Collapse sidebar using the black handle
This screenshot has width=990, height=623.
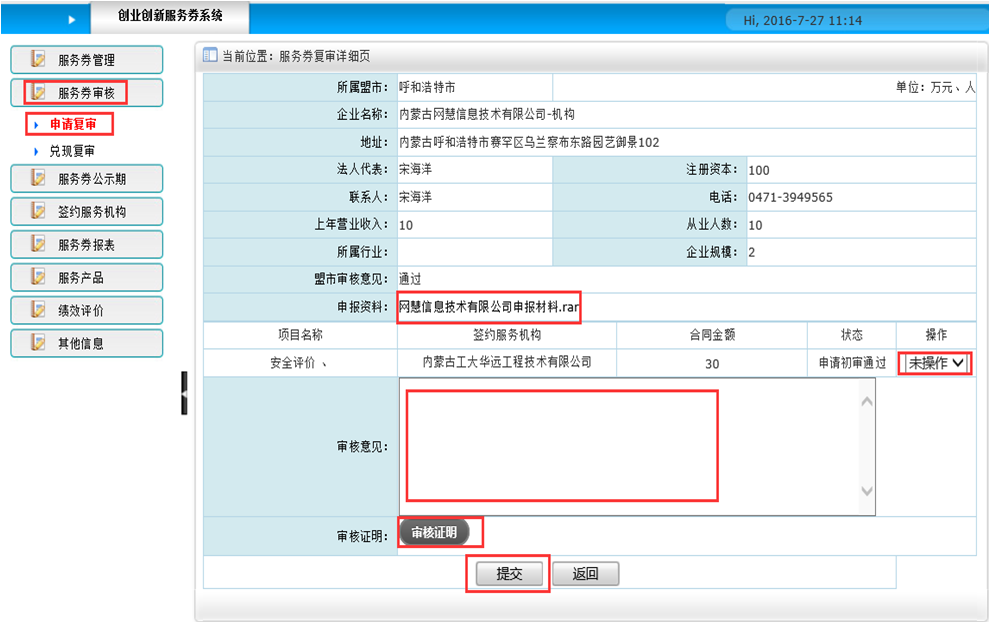pyautogui.click(x=184, y=393)
